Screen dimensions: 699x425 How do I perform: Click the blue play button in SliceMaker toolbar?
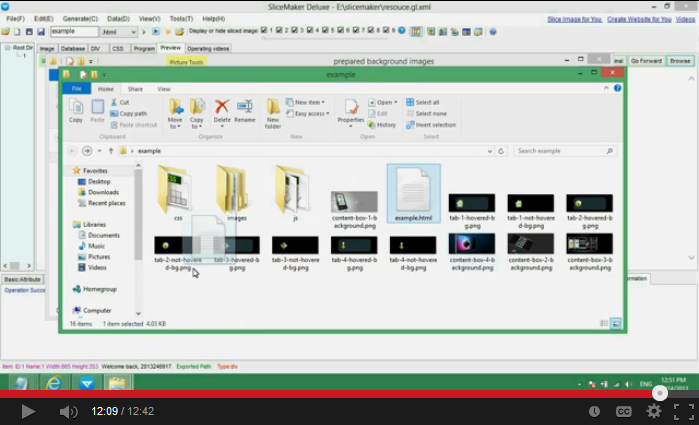(156, 31)
